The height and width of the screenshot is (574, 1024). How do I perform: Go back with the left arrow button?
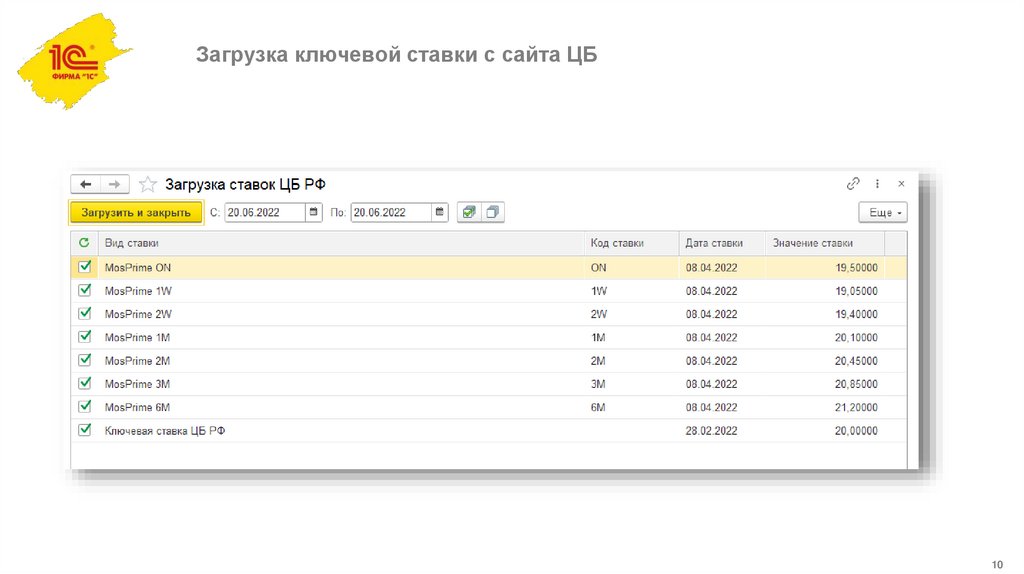tap(86, 184)
